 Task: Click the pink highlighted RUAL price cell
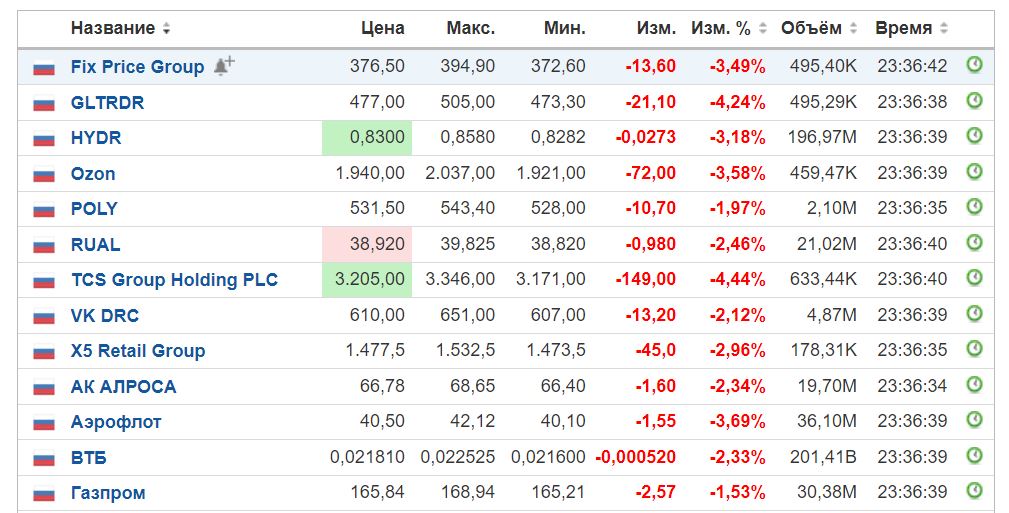[367, 245]
